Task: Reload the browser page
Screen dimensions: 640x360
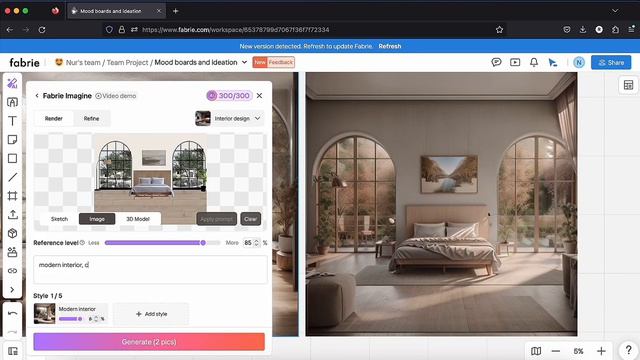Action: pos(42,29)
